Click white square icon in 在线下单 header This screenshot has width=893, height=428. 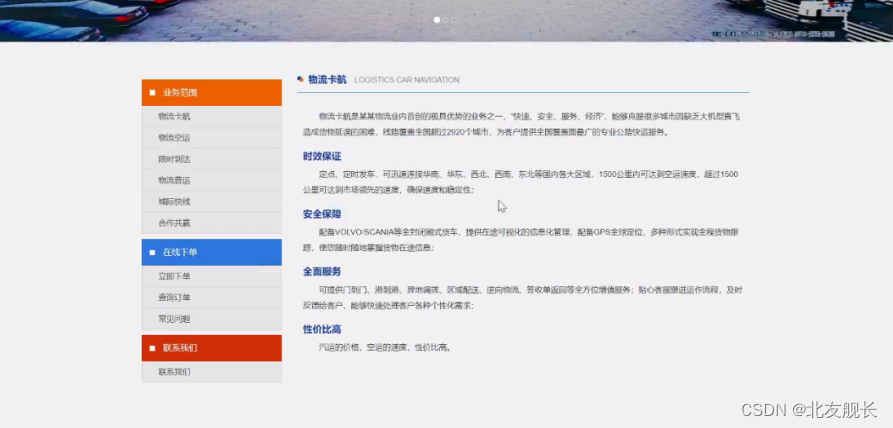pyautogui.click(x=152, y=252)
